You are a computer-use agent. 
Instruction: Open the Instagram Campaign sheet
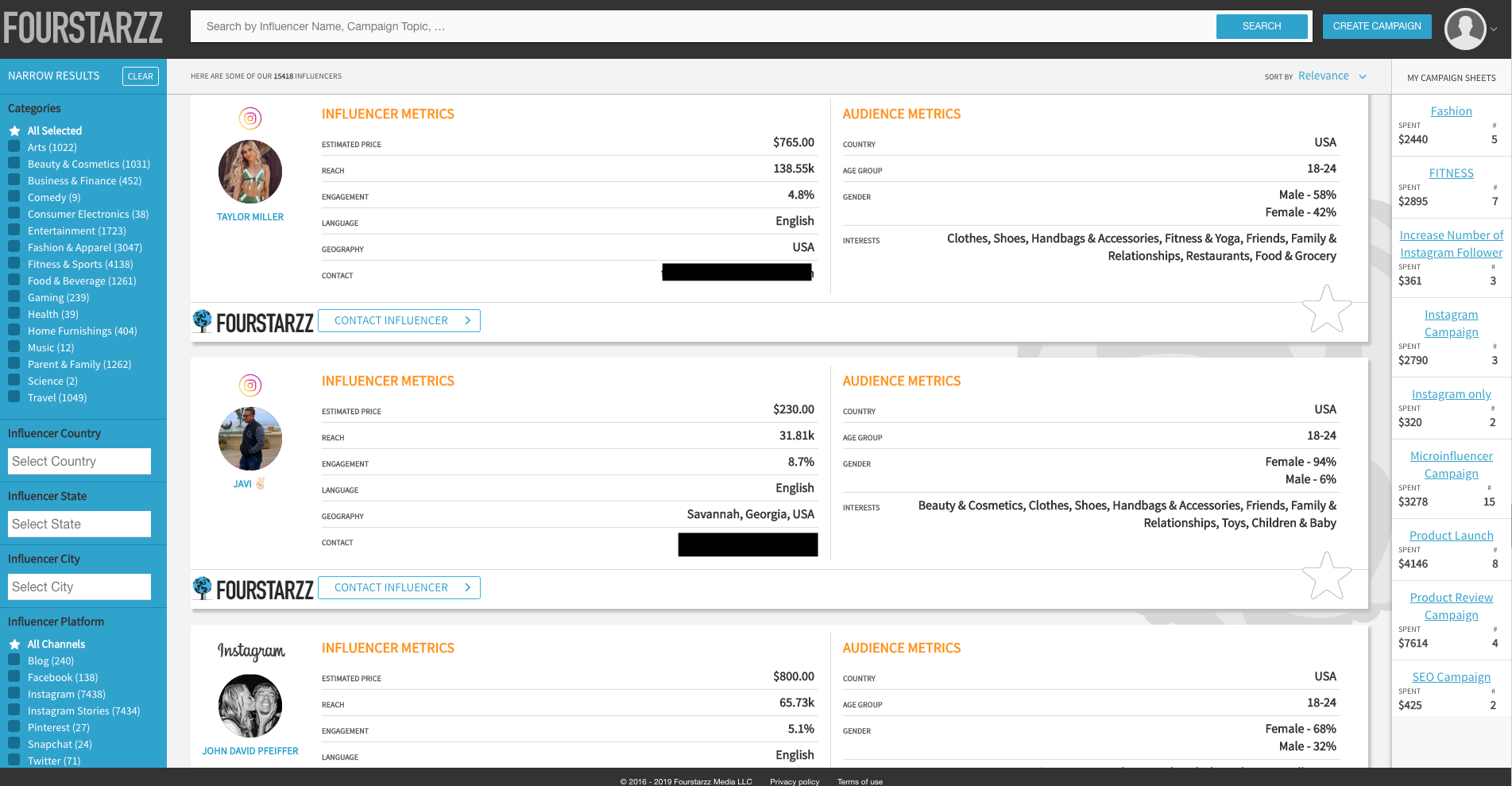click(x=1452, y=323)
